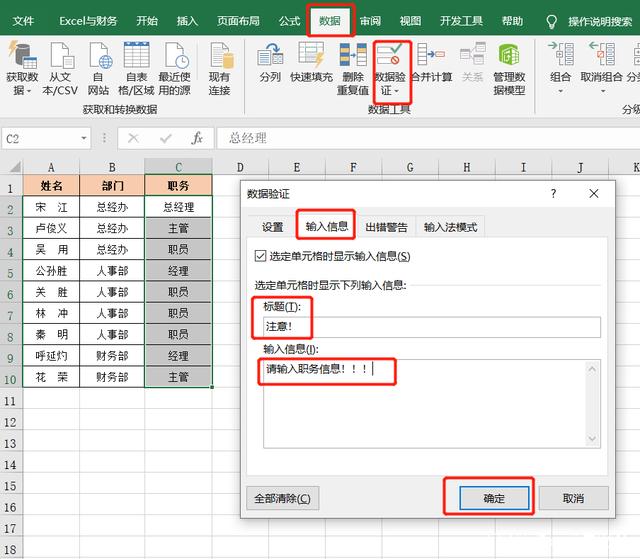Switch to the Excel与财务 tab

(x=88, y=21)
